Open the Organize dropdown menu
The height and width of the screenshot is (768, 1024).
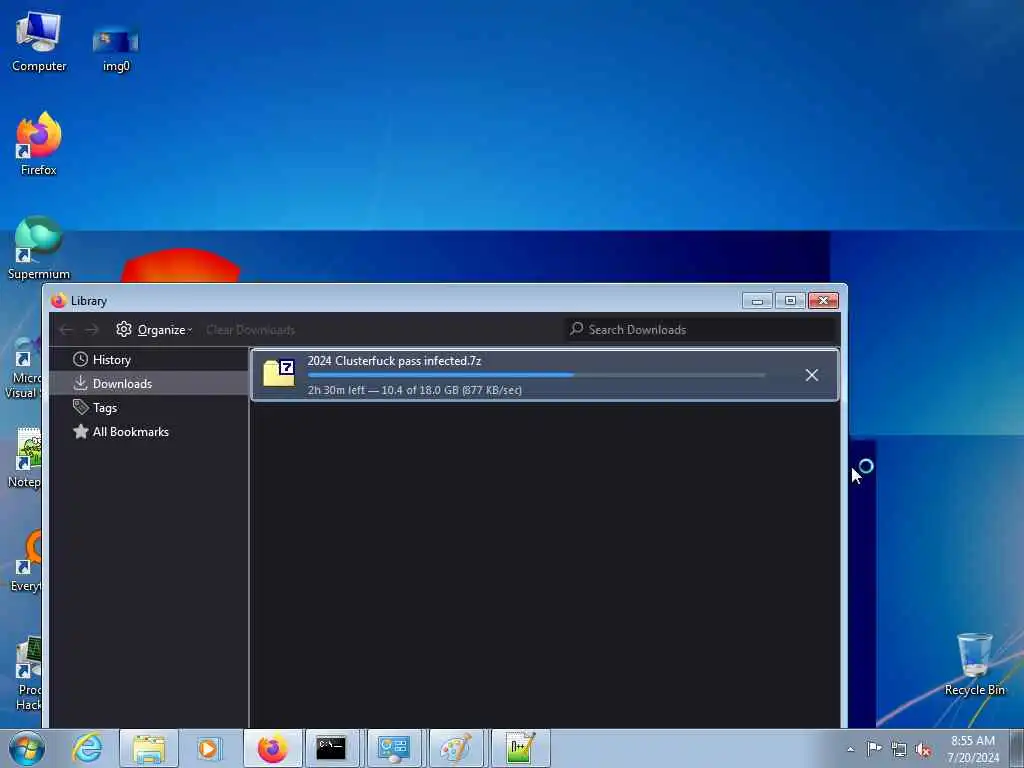[x=154, y=330]
